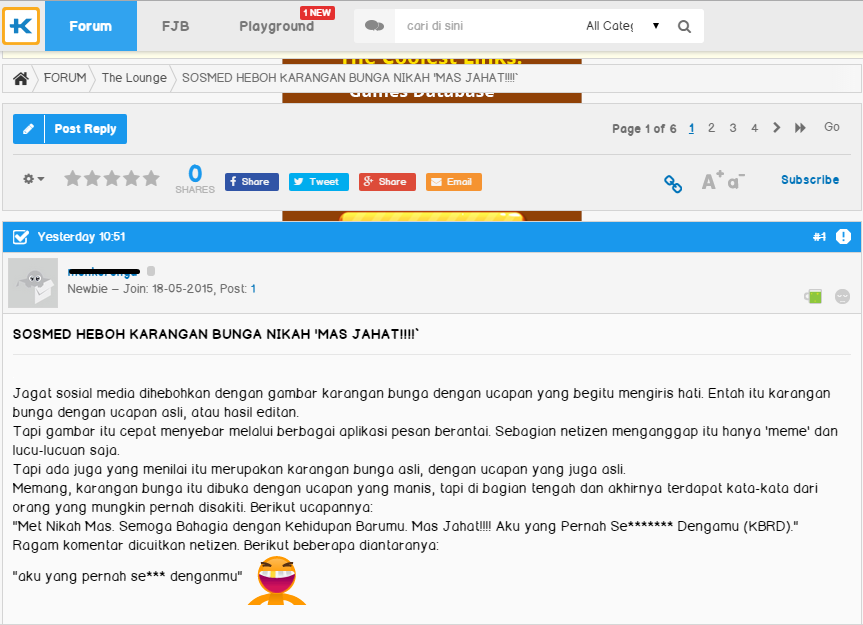Click the home icon in breadcrumb

[x=20, y=78]
